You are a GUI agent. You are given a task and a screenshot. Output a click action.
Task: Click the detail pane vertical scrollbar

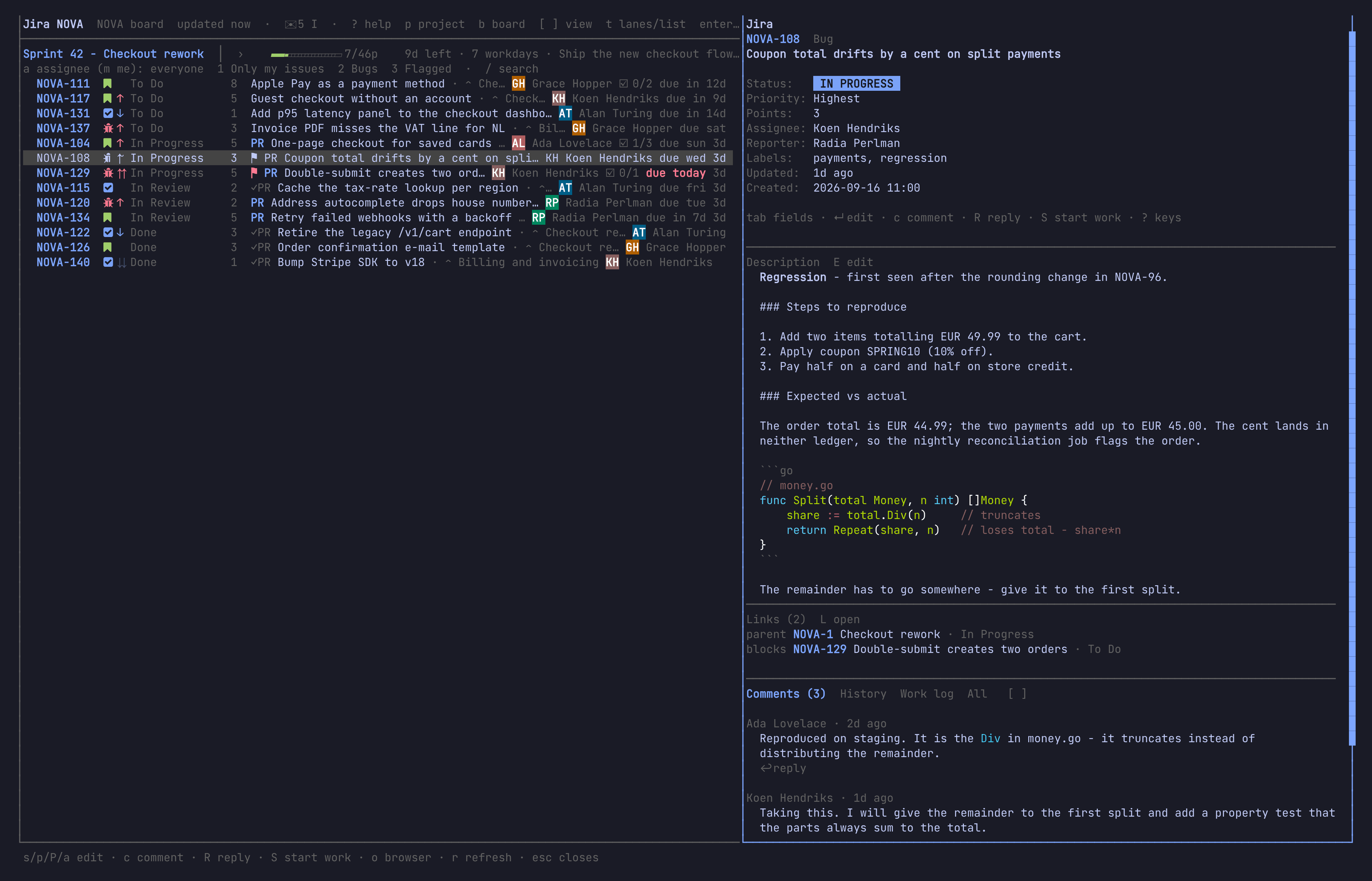[1352, 388]
